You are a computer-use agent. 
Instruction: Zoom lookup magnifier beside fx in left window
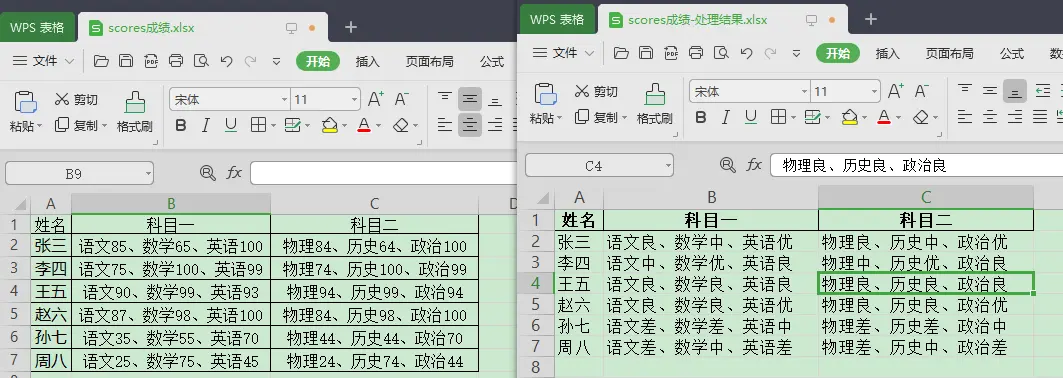tap(207, 173)
